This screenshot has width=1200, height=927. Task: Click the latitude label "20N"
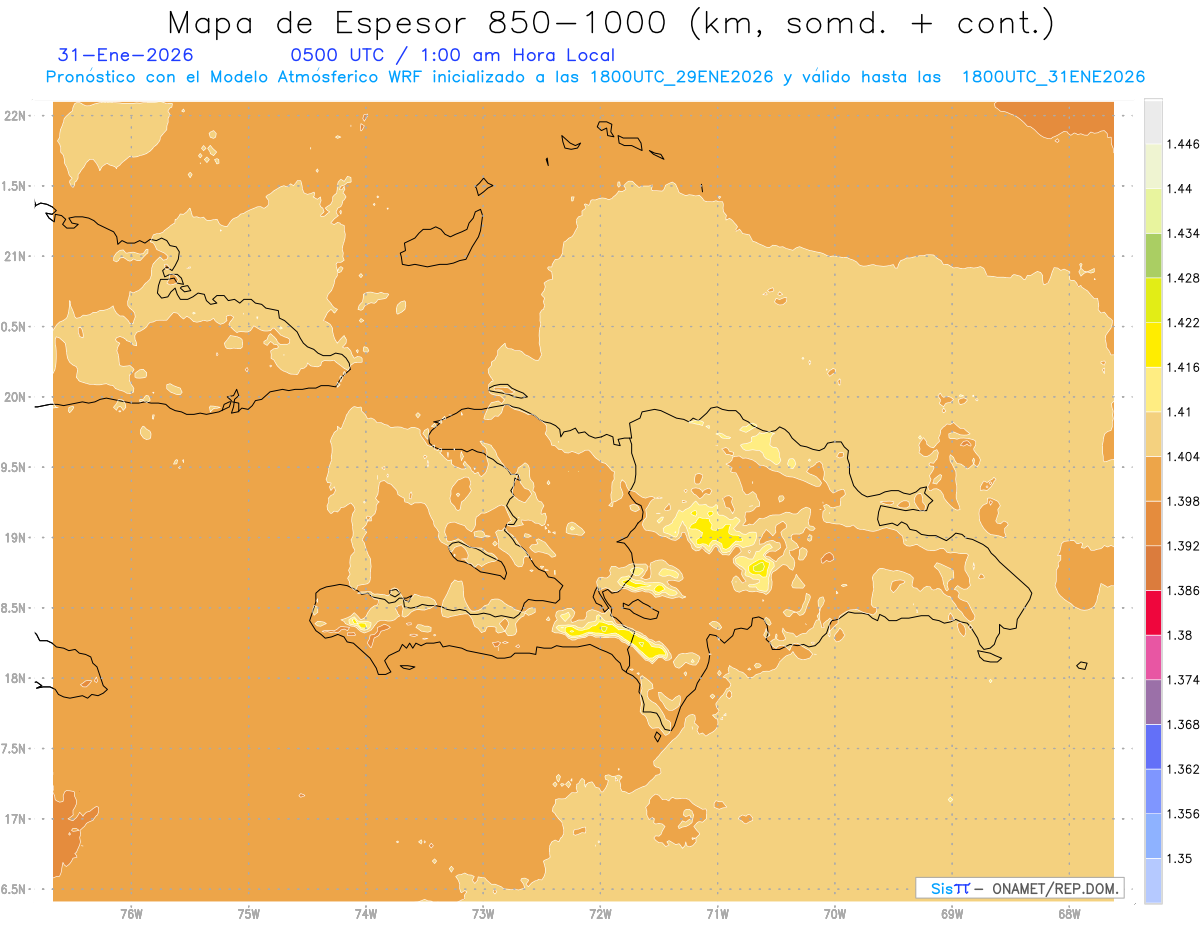14,397
